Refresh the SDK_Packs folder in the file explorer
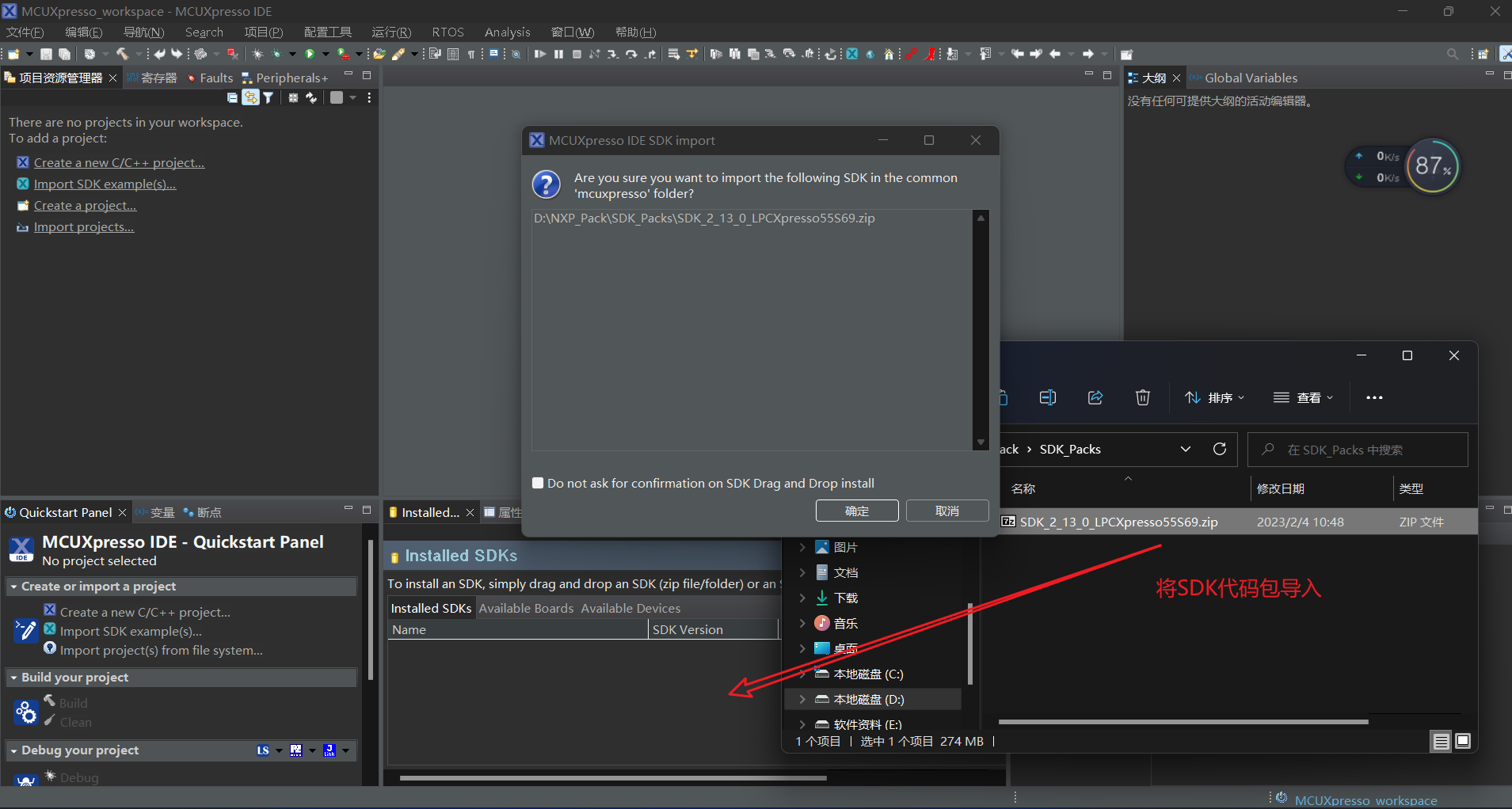Viewport: 1512px width, 809px height. 1220,449
